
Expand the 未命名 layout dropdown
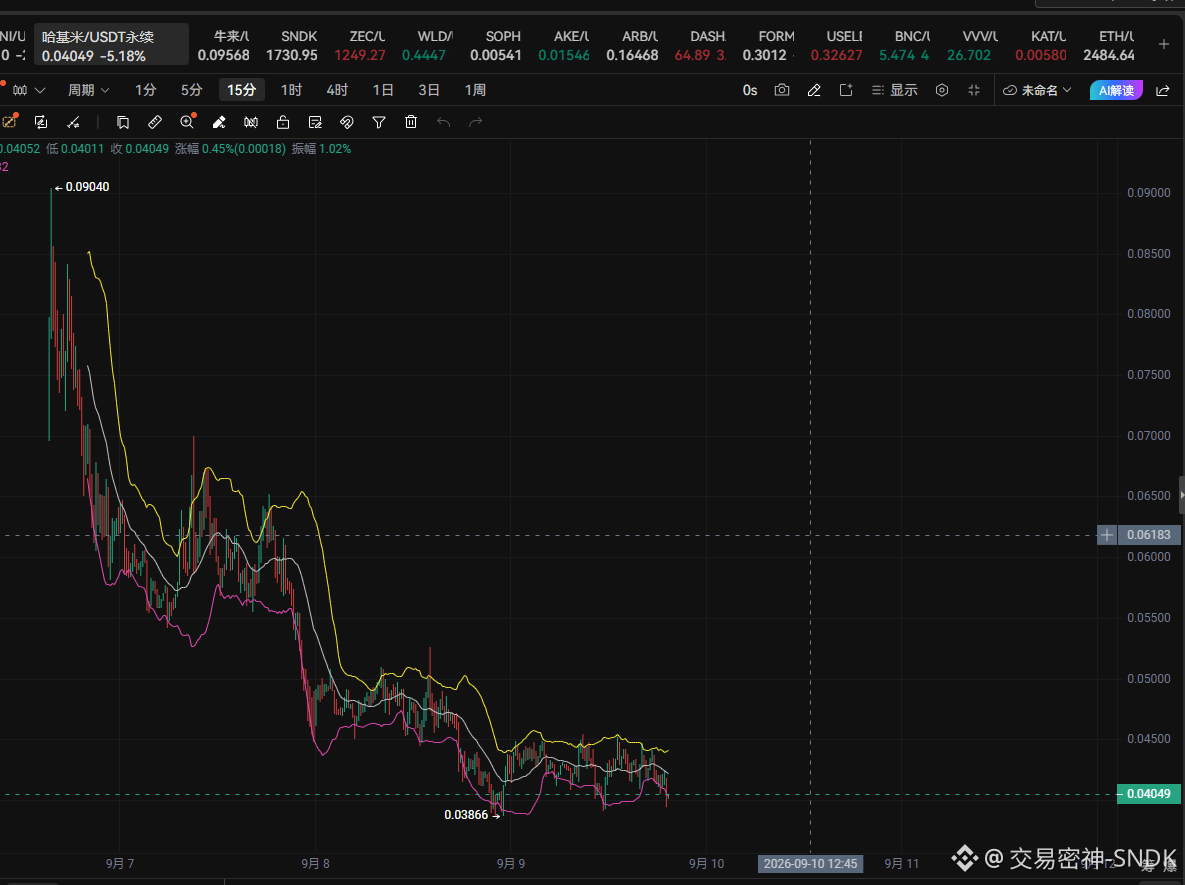pos(1037,91)
